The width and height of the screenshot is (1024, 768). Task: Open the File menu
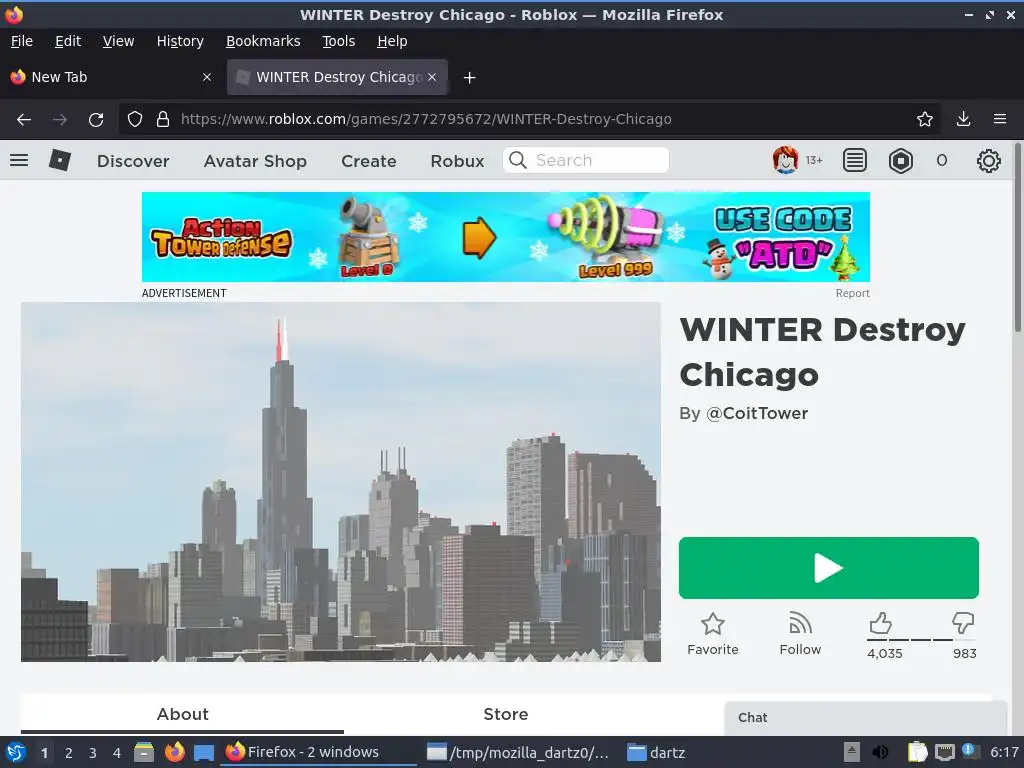coord(22,41)
